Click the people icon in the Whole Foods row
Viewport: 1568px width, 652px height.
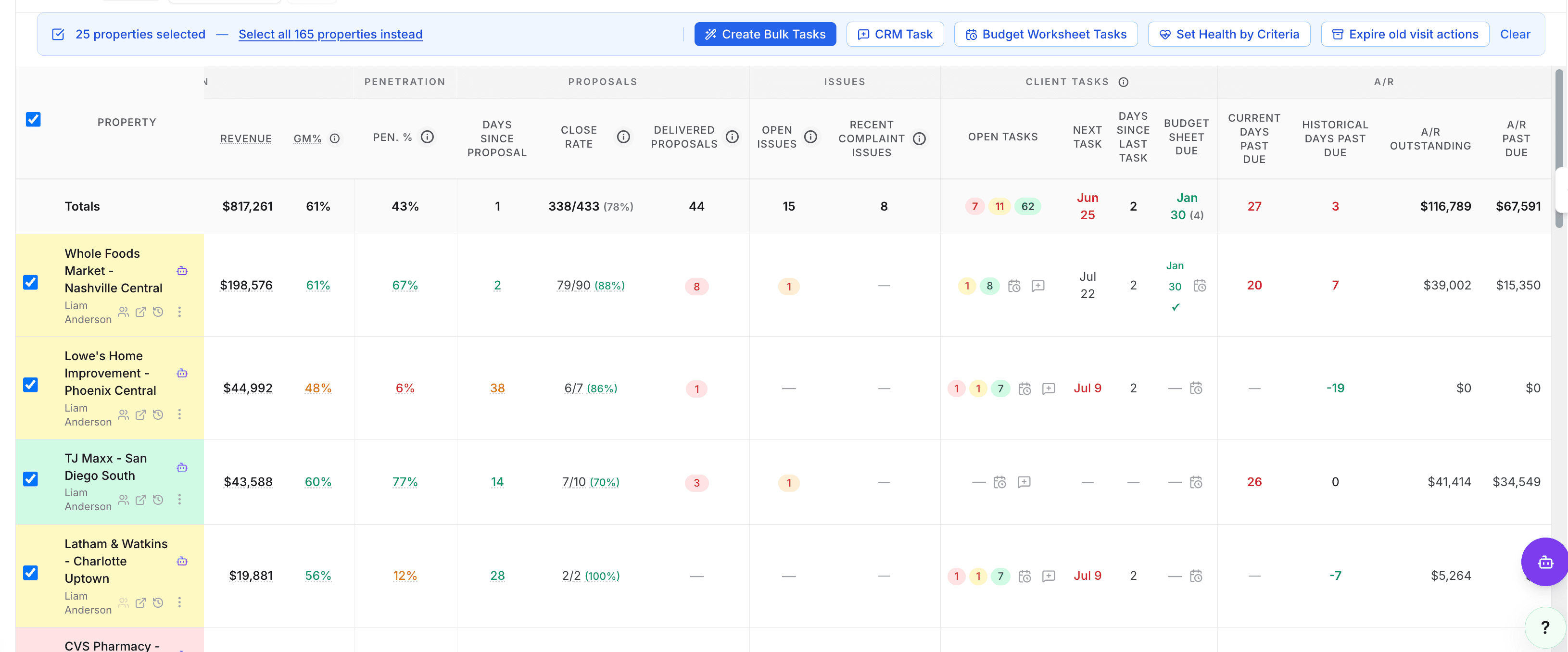(124, 313)
